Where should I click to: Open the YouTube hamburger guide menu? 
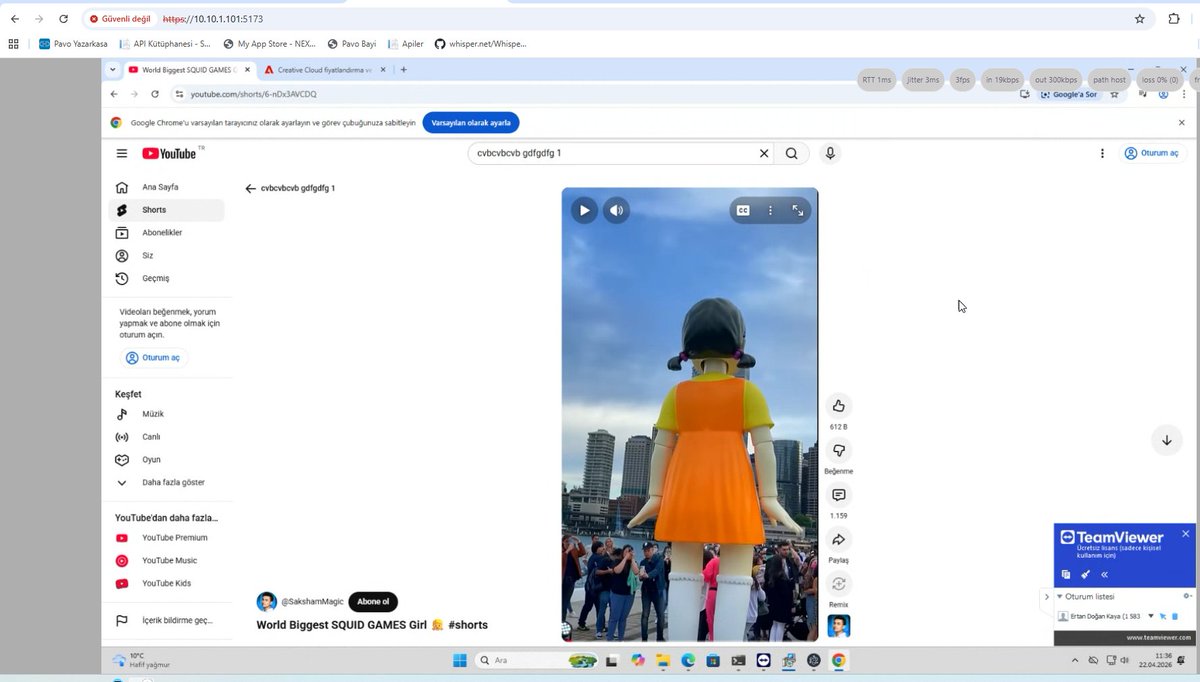pos(122,153)
